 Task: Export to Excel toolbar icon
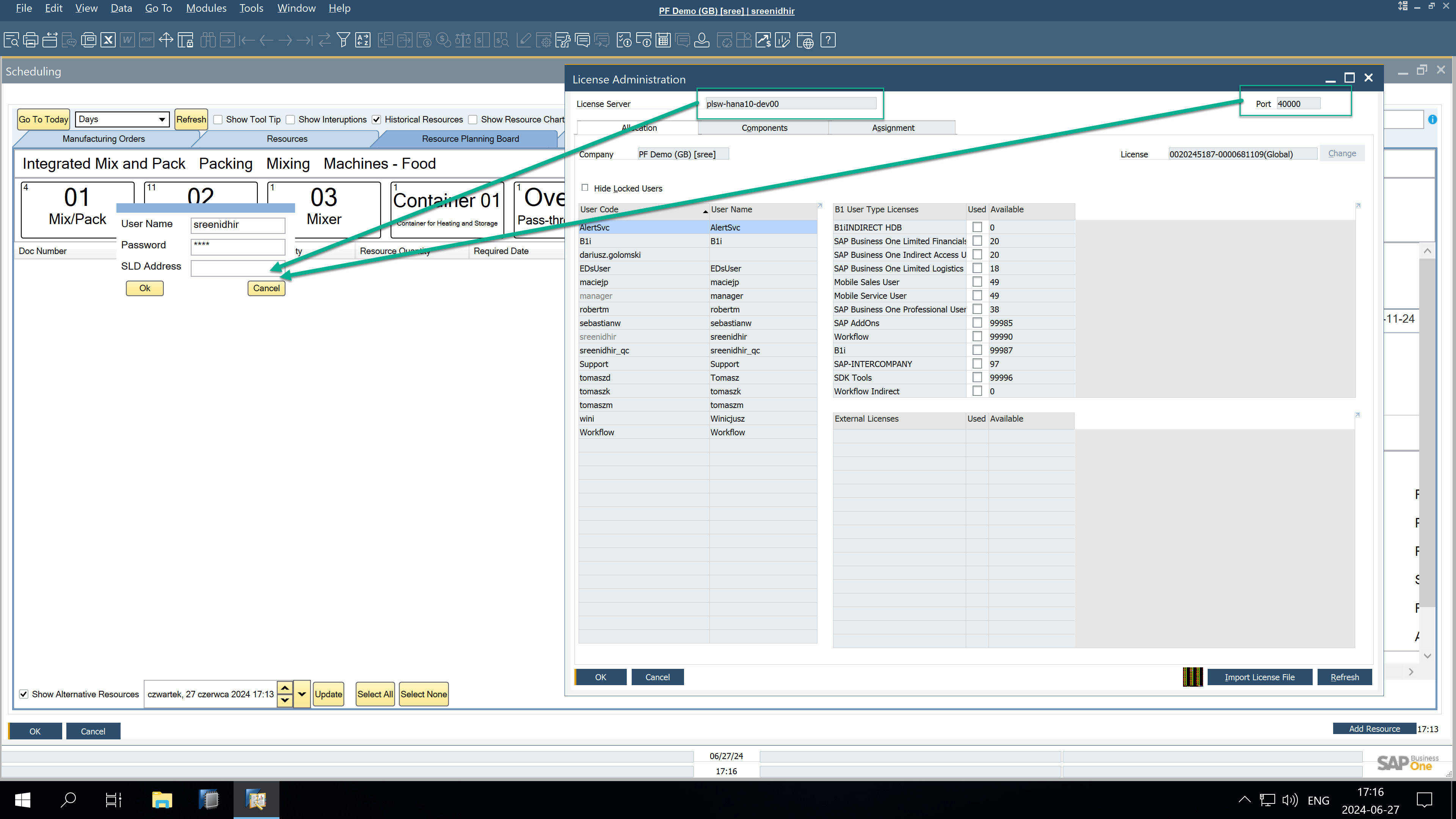click(x=108, y=40)
